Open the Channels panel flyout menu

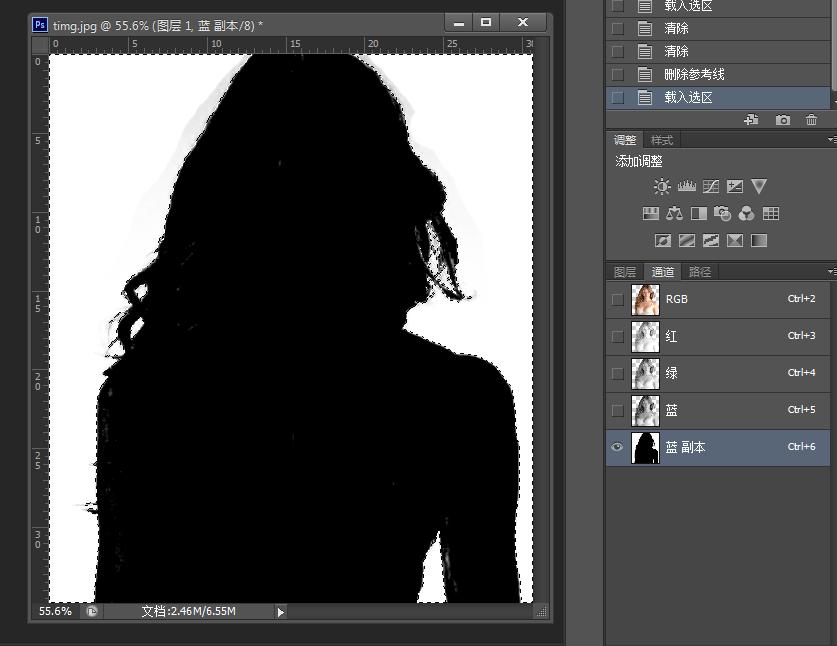click(x=831, y=271)
